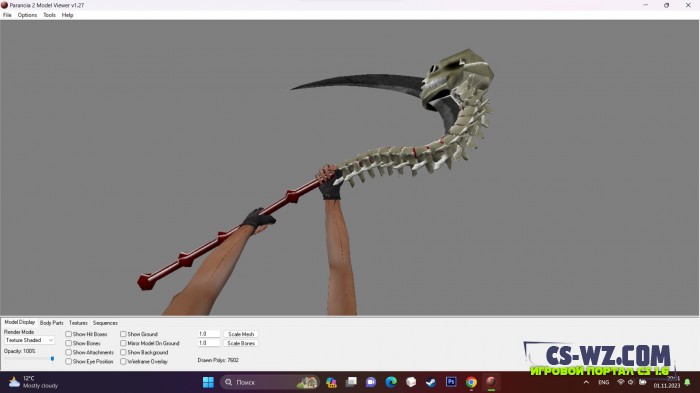Click the Scale Bones button

pyautogui.click(x=241, y=343)
